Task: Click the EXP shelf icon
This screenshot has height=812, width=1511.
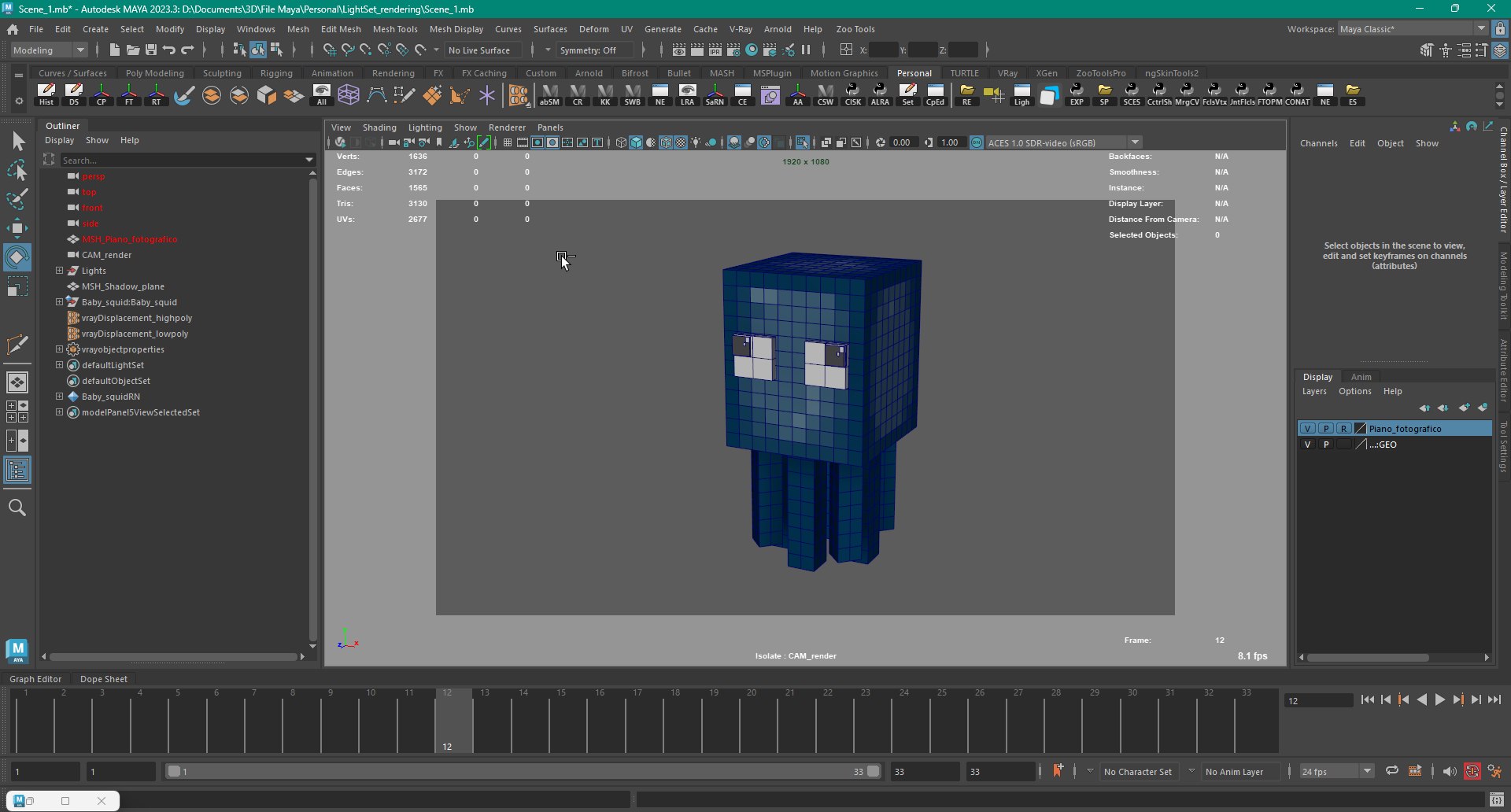Action: point(1077,94)
